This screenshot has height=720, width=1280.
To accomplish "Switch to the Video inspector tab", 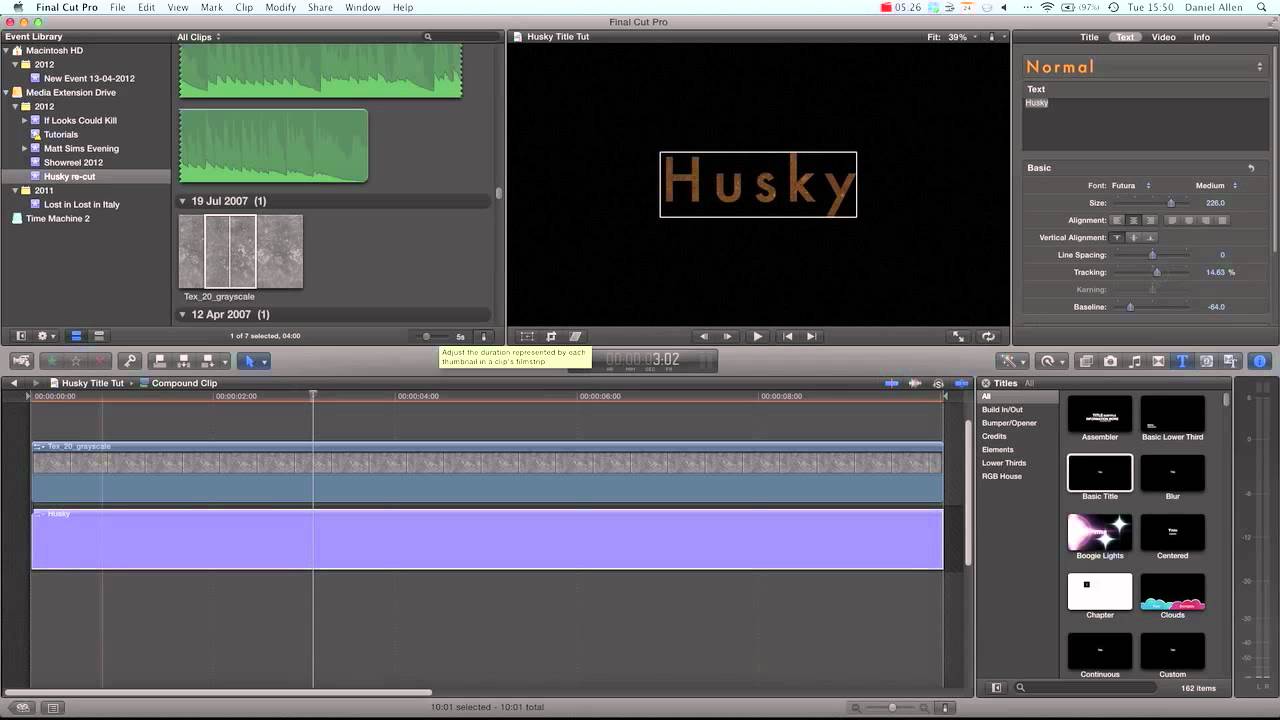I will pos(1163,37).
